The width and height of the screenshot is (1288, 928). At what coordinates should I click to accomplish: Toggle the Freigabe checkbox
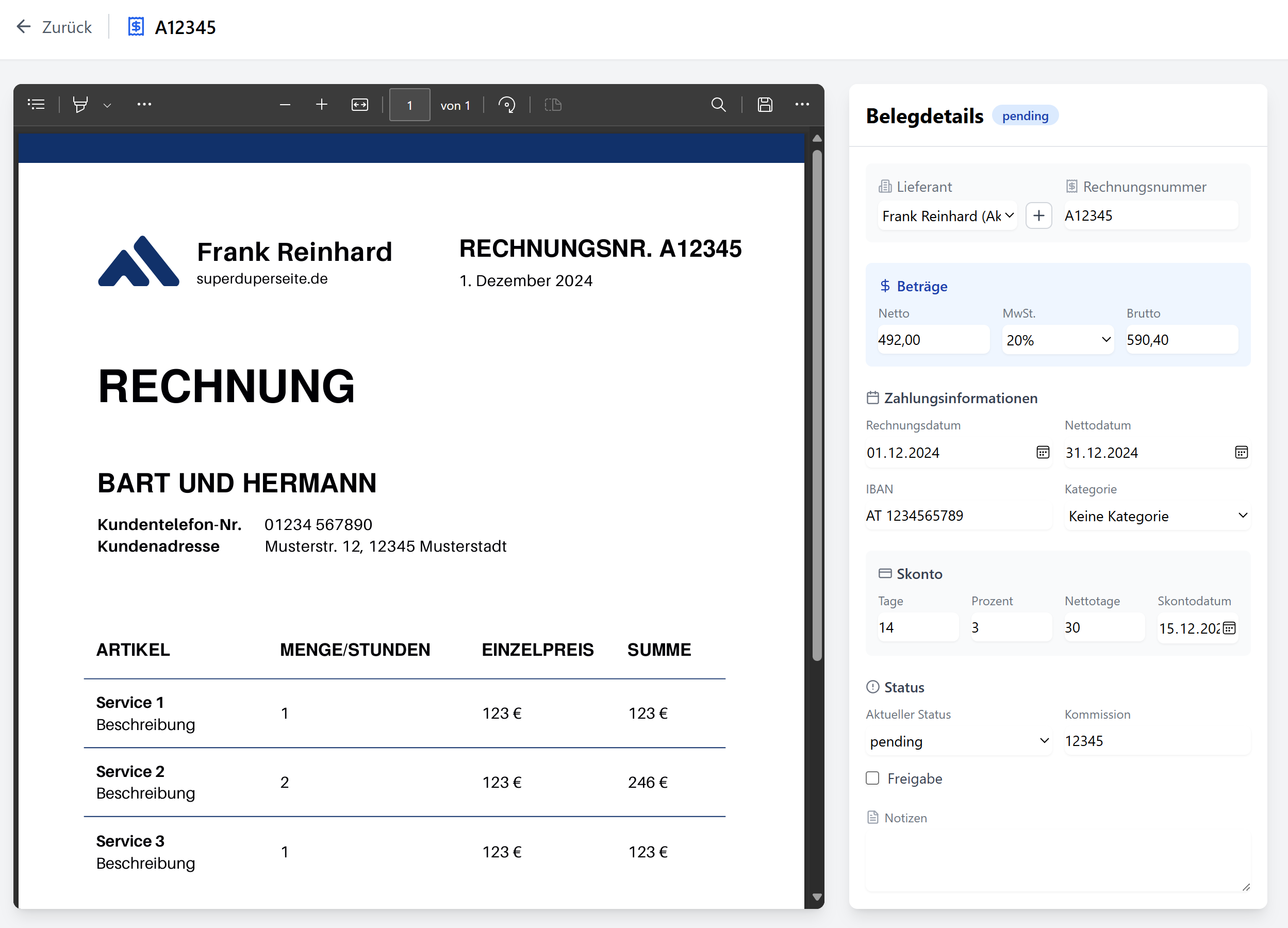click(872, 778)
